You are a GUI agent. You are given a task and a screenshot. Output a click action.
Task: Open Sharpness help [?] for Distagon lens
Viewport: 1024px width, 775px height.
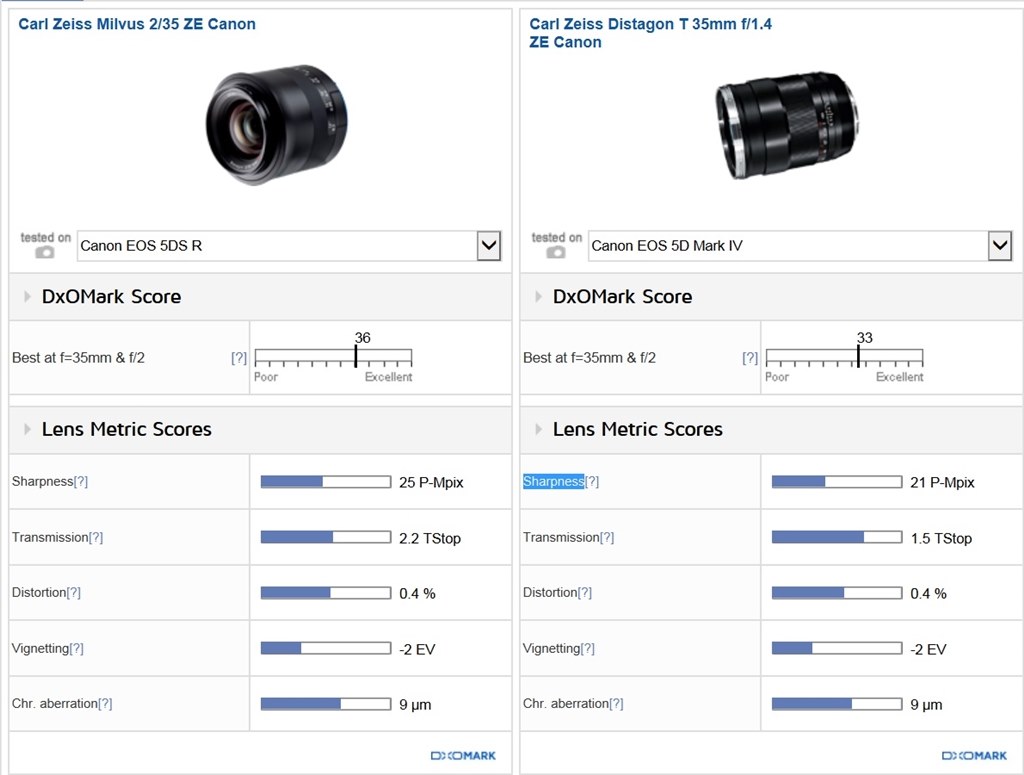pos(592,481)
